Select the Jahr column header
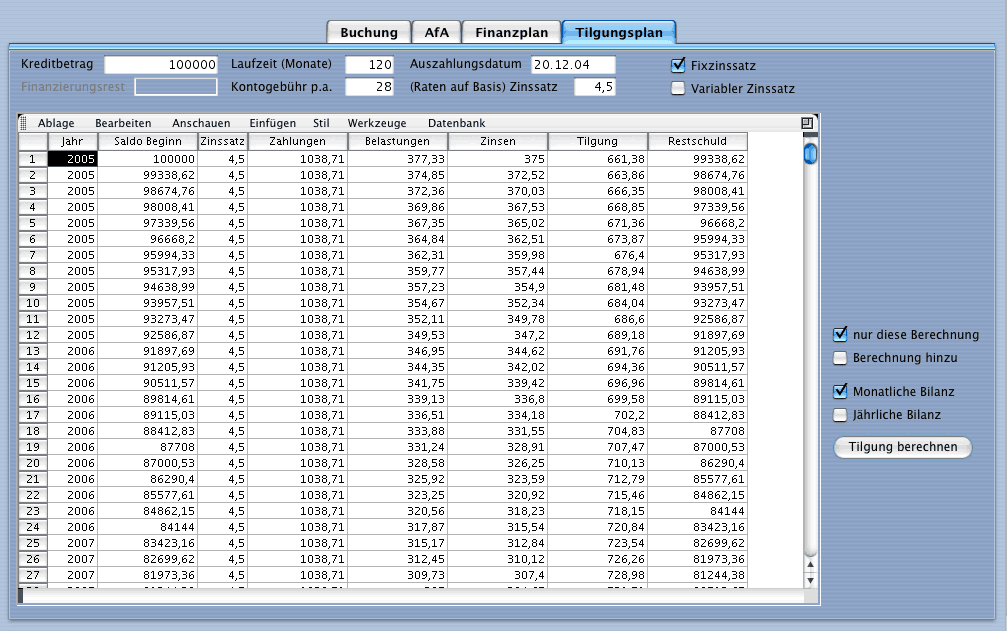Viewport: 1007px width, 631px height. click(73, 141)
